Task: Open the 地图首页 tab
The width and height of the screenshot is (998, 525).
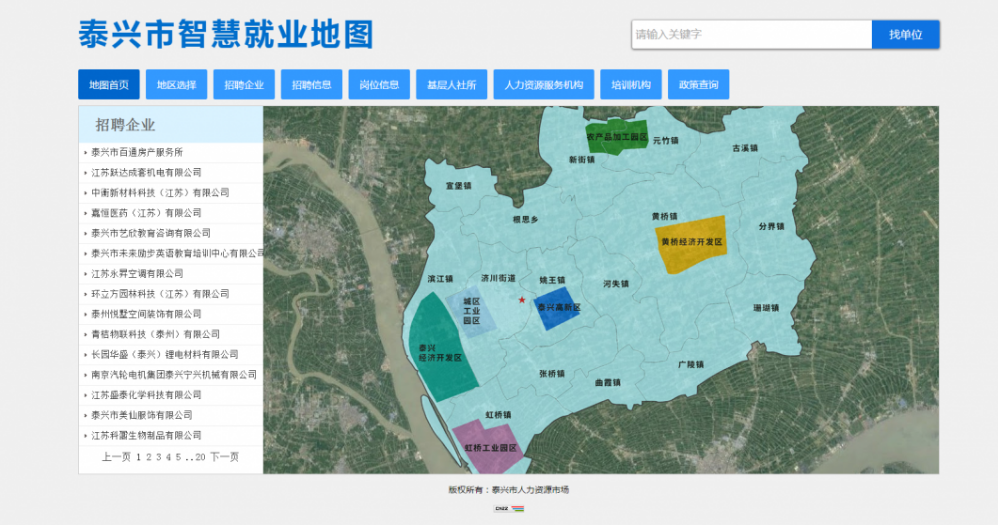Action: tap(109, 85)
